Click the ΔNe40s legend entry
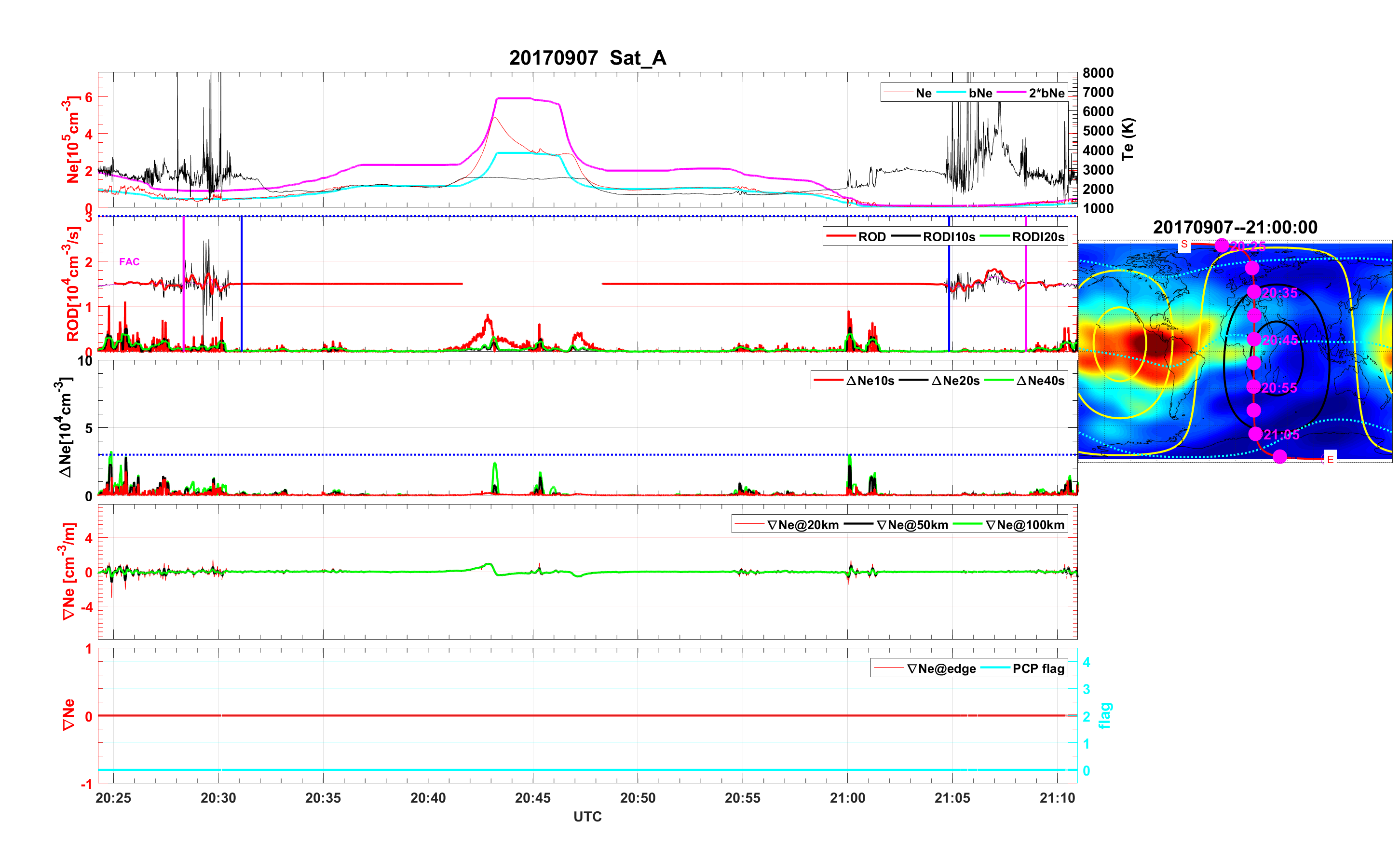1400x847 pixels. (1040, 381)
